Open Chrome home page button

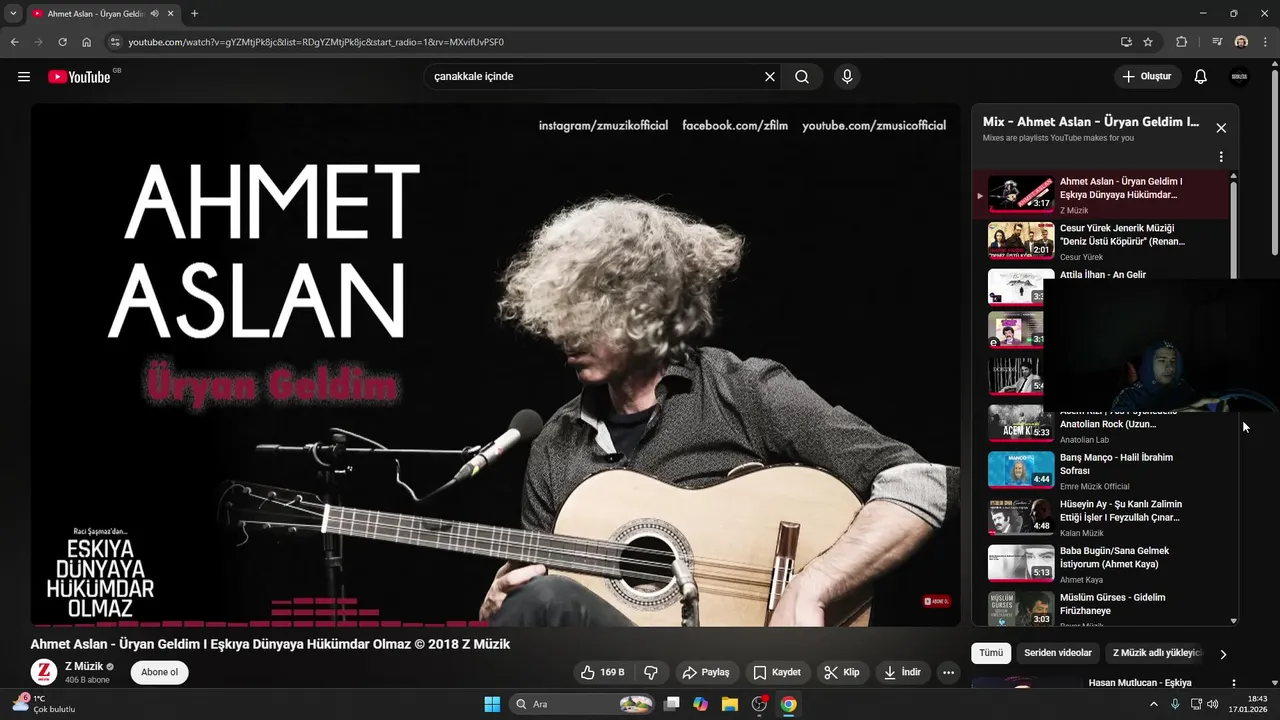coord(87,42)
